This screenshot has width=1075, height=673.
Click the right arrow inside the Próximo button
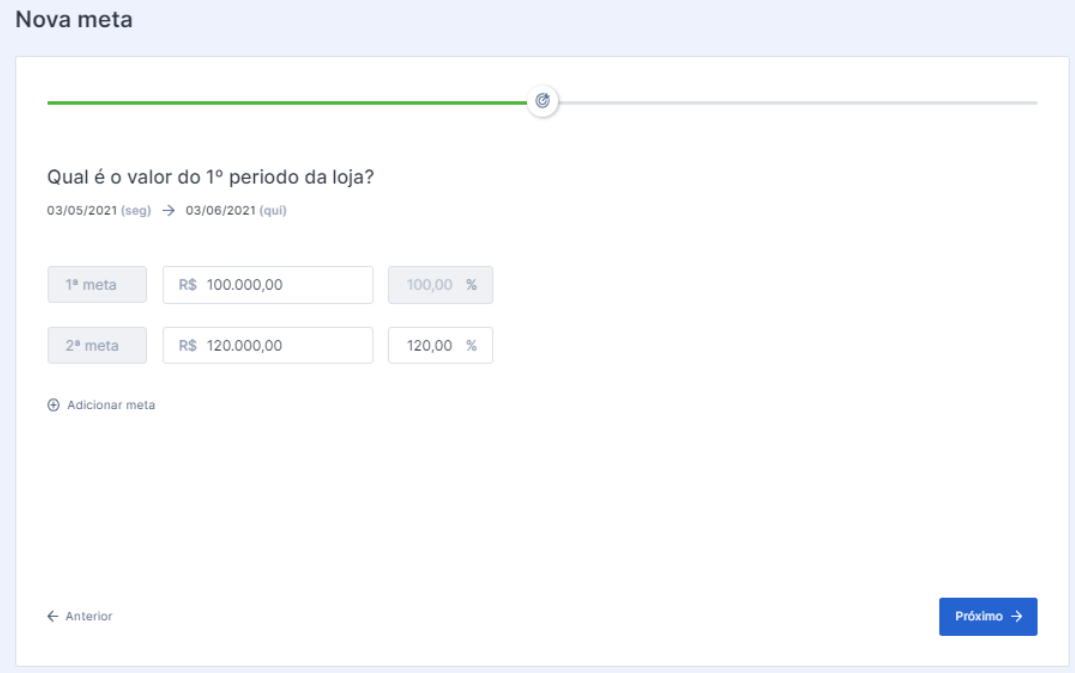coord(1017,617)
